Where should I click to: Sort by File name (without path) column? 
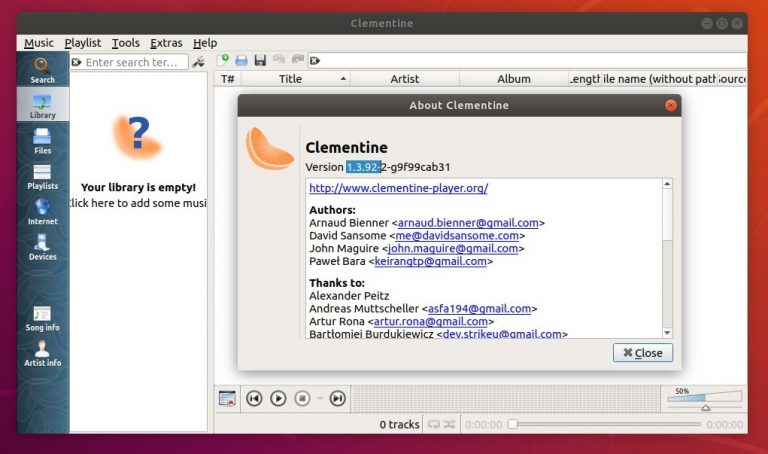[x=659, y=79]
